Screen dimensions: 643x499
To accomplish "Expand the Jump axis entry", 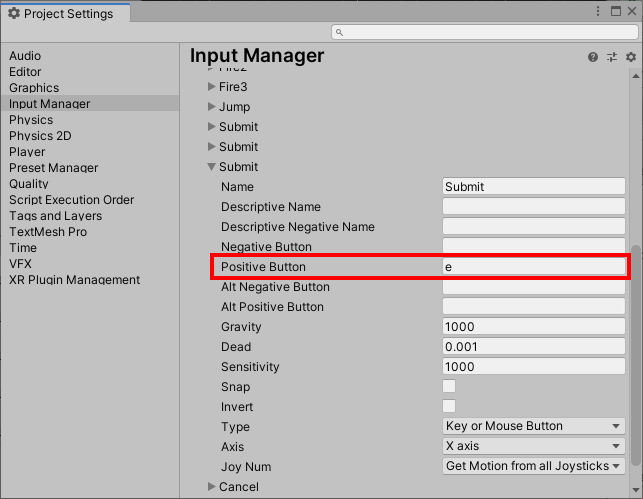I will (x=212, y=107).
